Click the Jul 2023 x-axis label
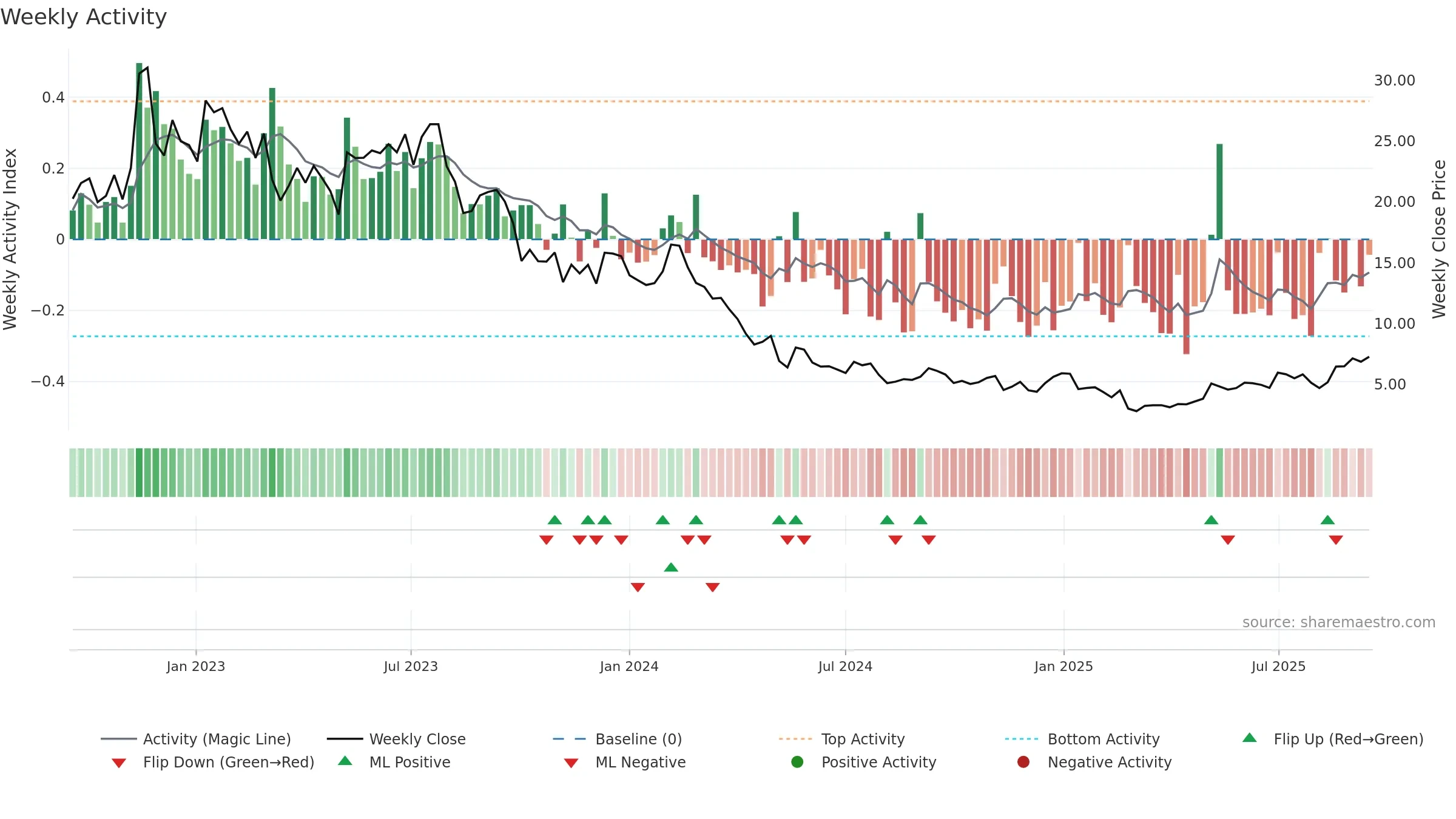Viewport: 1456px width, 819px height. coord(411,666)
